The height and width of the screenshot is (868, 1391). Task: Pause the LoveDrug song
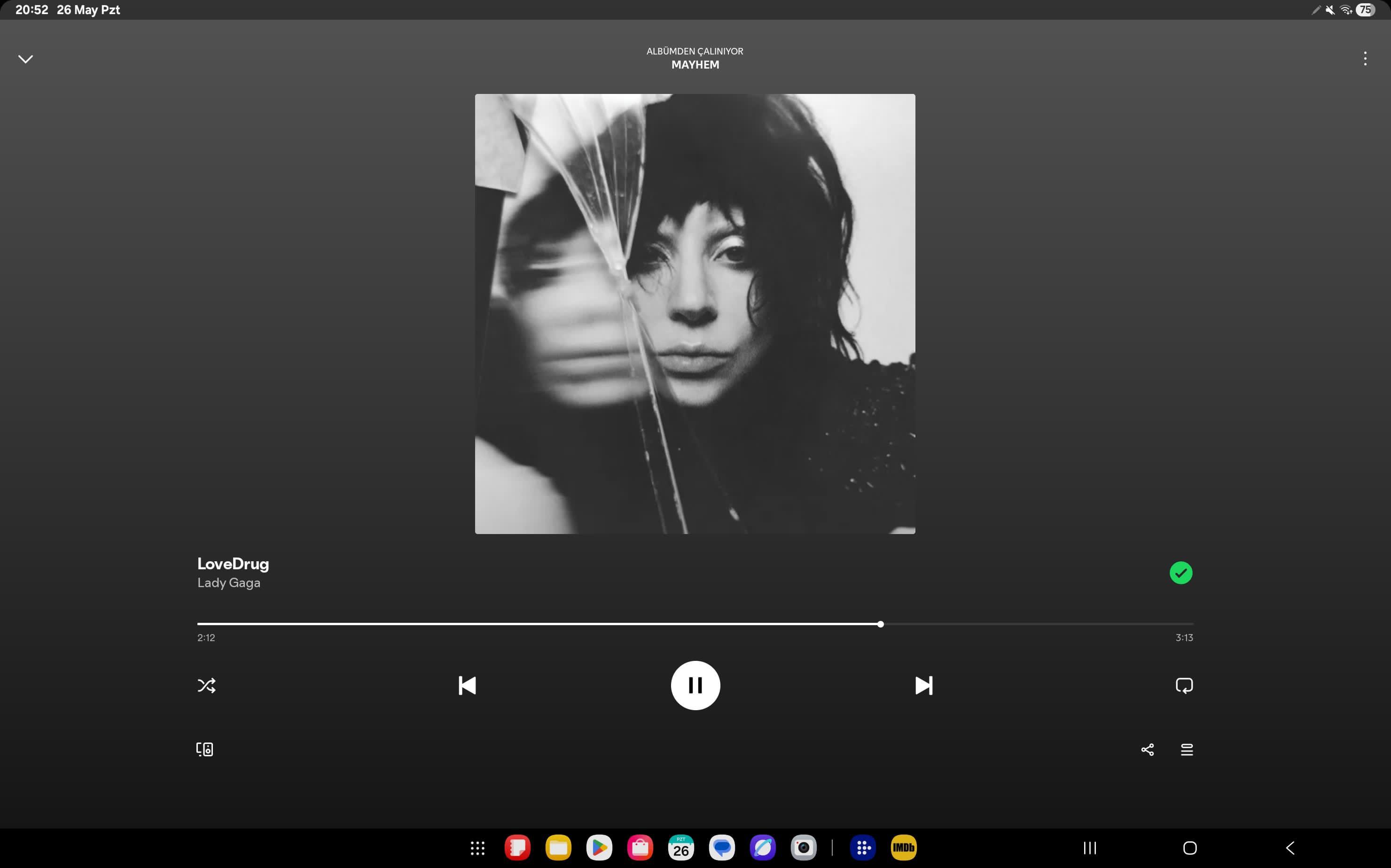695,685
